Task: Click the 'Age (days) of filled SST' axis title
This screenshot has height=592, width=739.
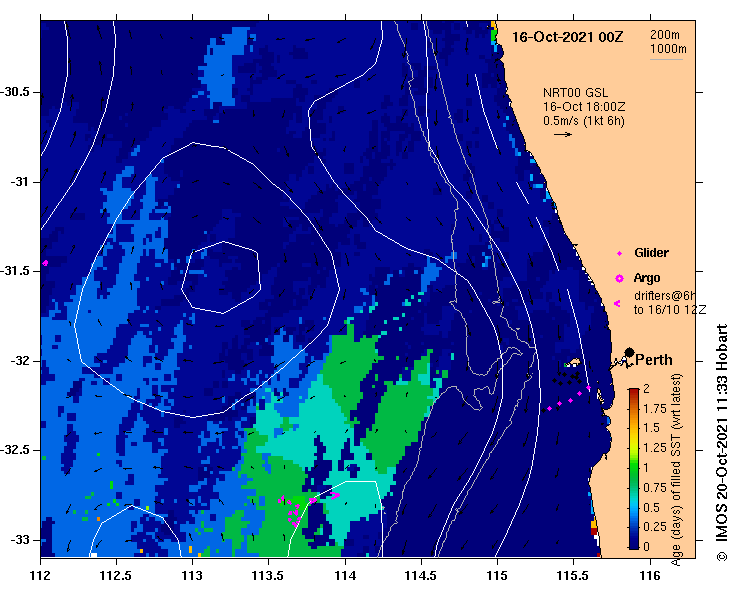Action: click(676, 469)
